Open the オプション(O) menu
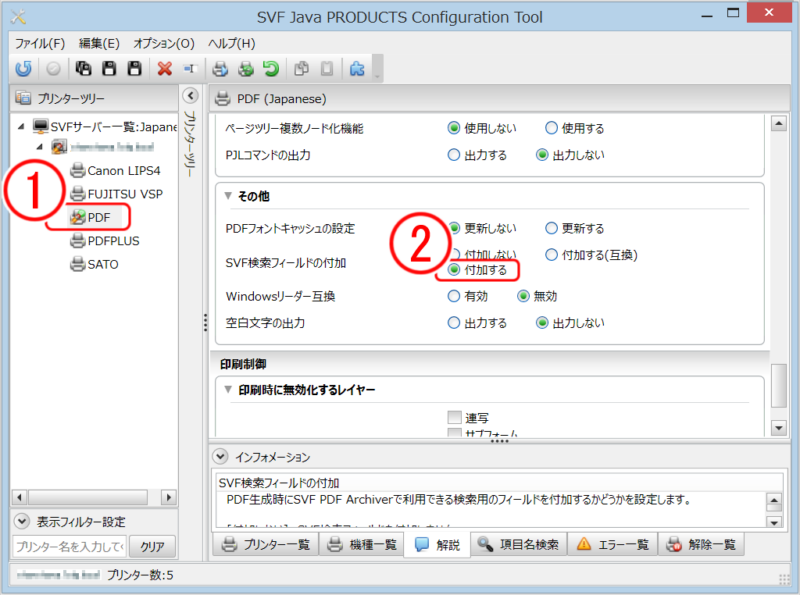The height and width of the screenshot is (595, 800). [164, 44]
